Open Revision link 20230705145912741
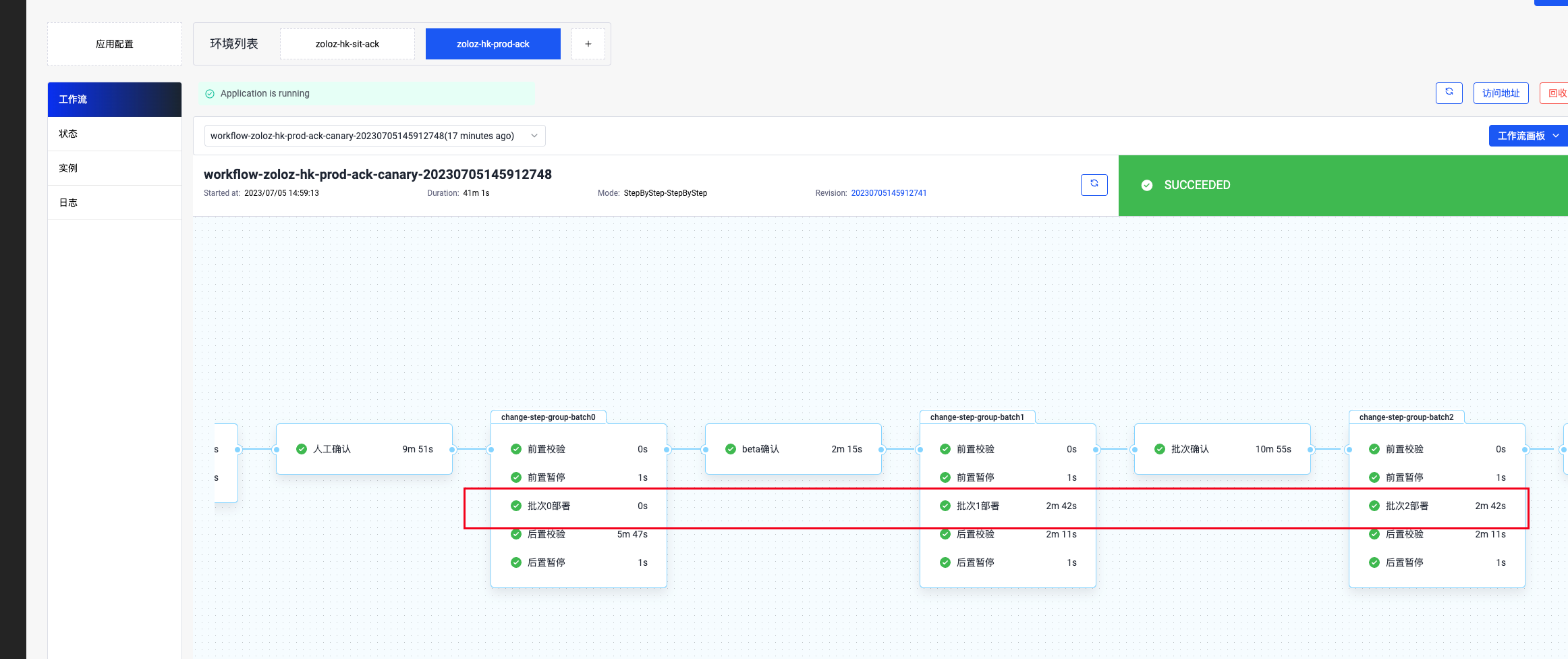Viewport: 1568px width, 659px height. pos(889,193)
